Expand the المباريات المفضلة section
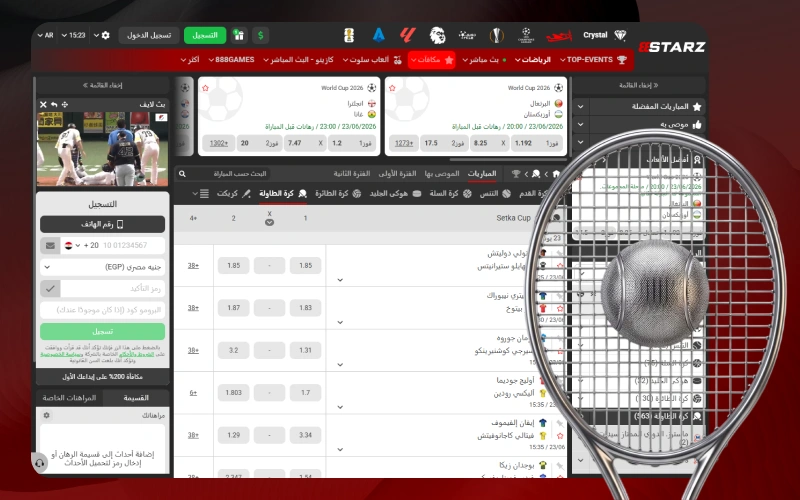800x500 pixels. [581, 107]
